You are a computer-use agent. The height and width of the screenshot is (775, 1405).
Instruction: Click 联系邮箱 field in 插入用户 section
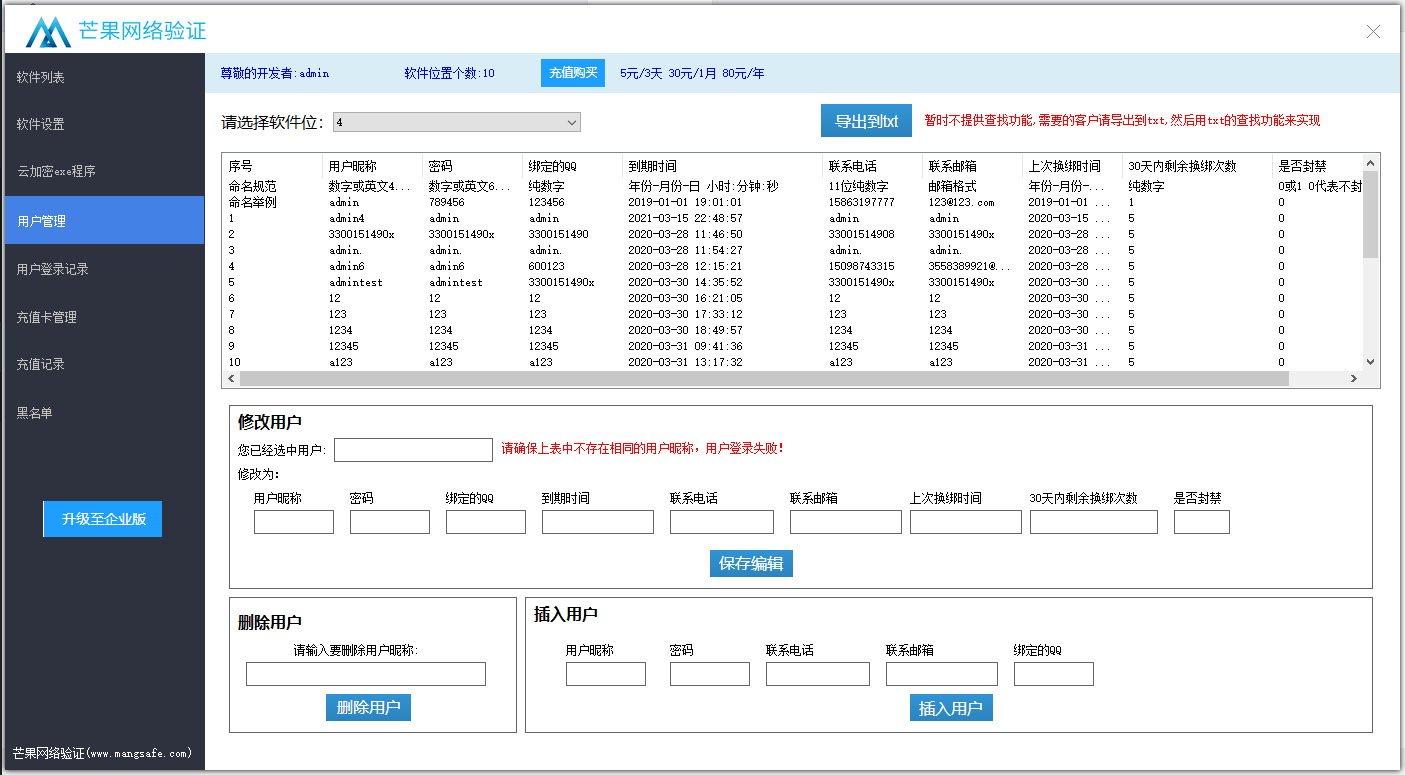point(942,674)
